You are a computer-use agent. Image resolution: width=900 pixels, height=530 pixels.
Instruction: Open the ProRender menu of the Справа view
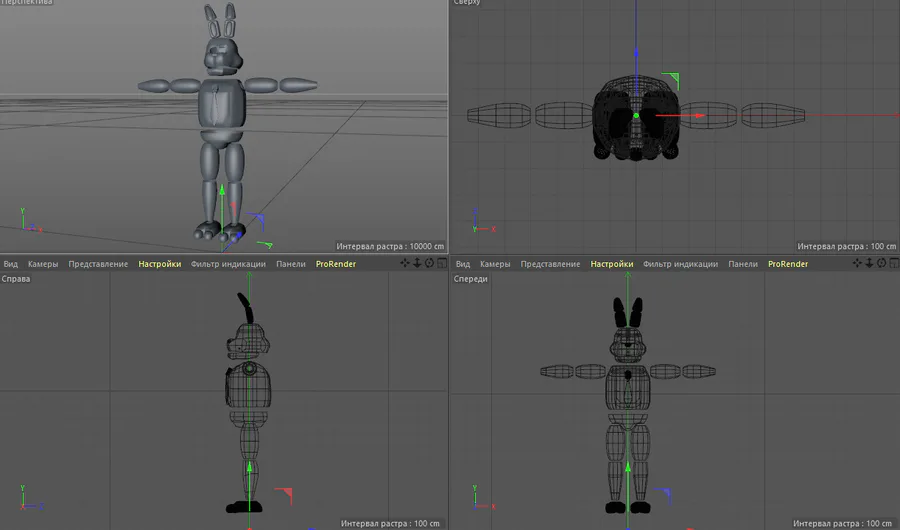(x=336, y=264)
